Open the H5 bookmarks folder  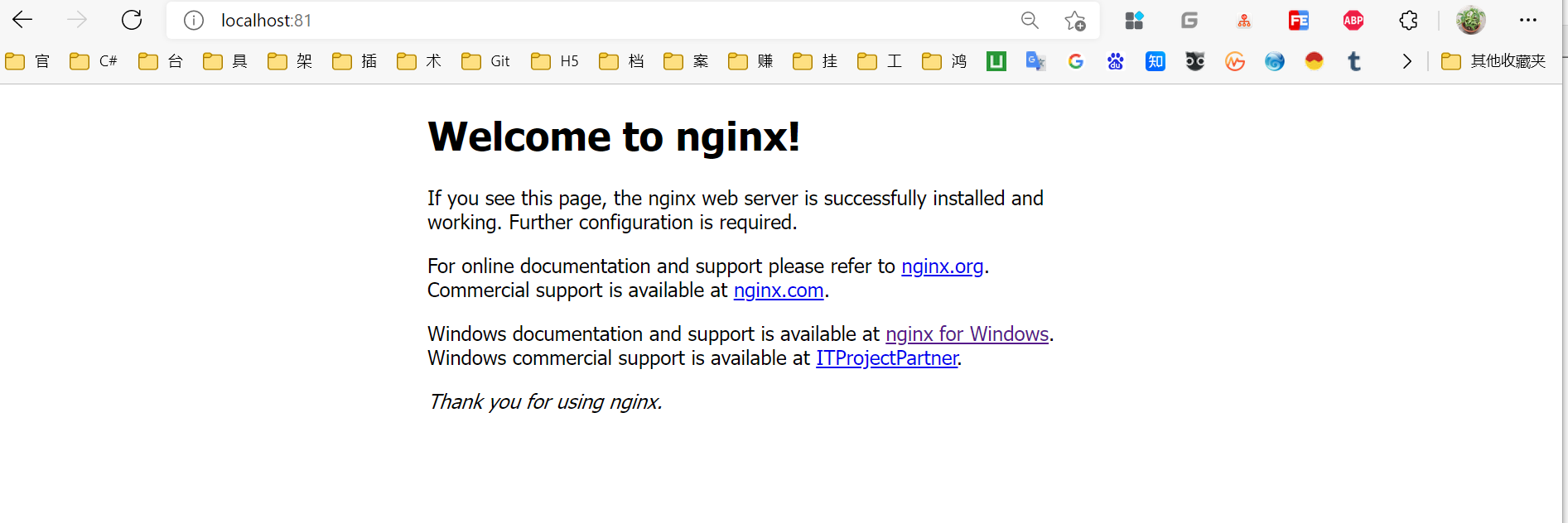point(555,61)
